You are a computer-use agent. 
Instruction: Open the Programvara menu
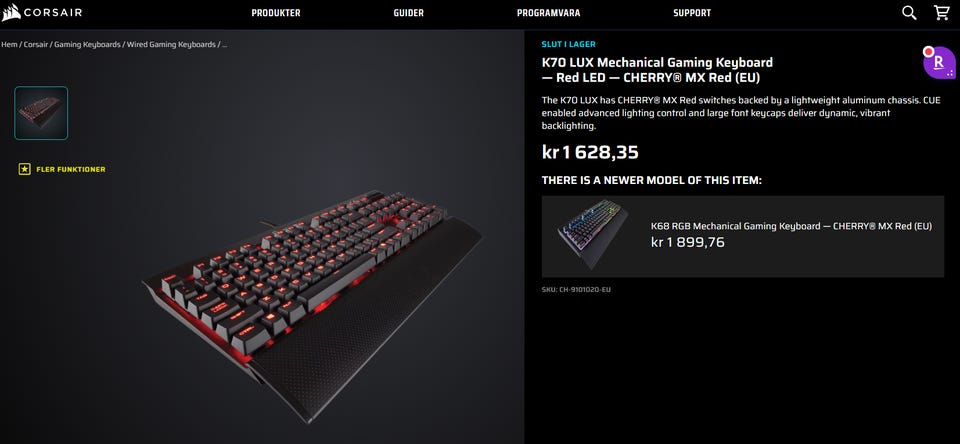coord(548,13)
